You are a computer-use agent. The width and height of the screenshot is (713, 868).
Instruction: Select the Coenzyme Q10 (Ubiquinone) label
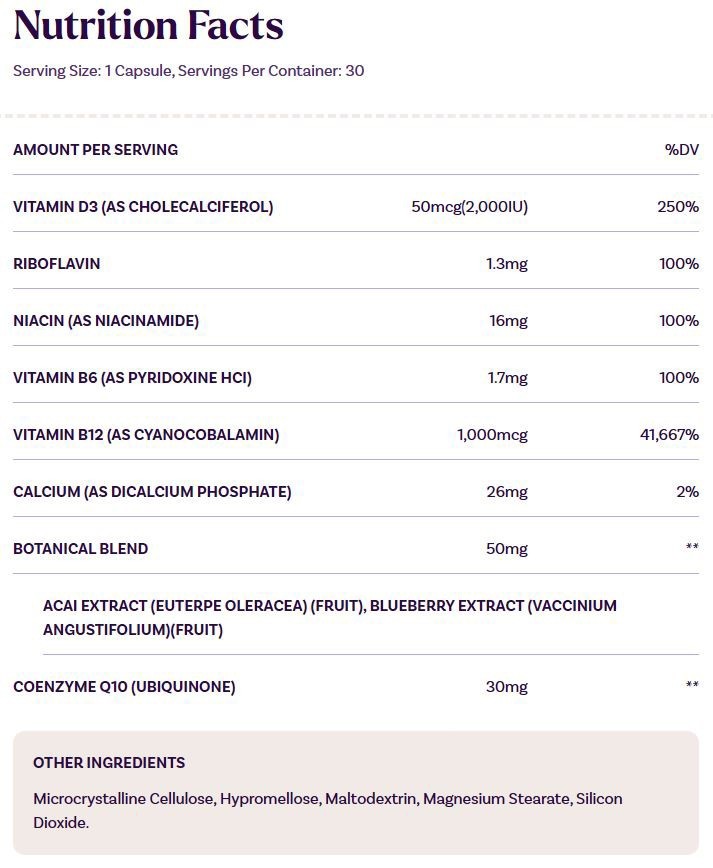(125, 686)
